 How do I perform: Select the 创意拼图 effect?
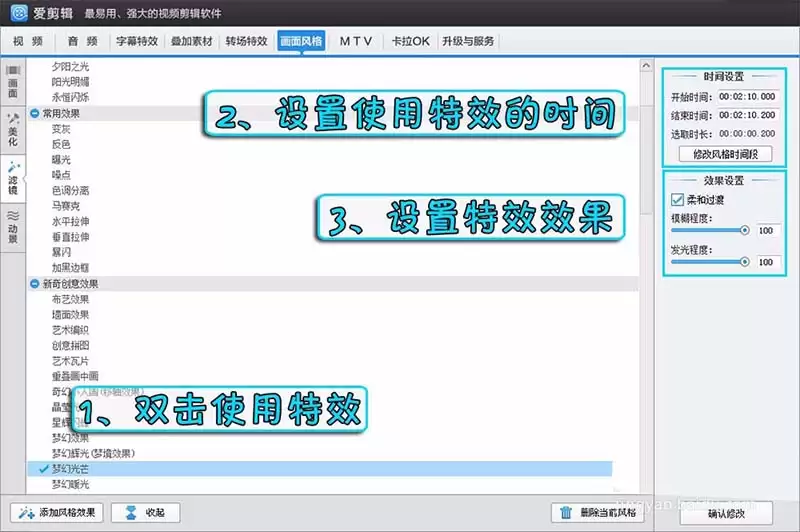pyautogui.click(x=70, y=345)
